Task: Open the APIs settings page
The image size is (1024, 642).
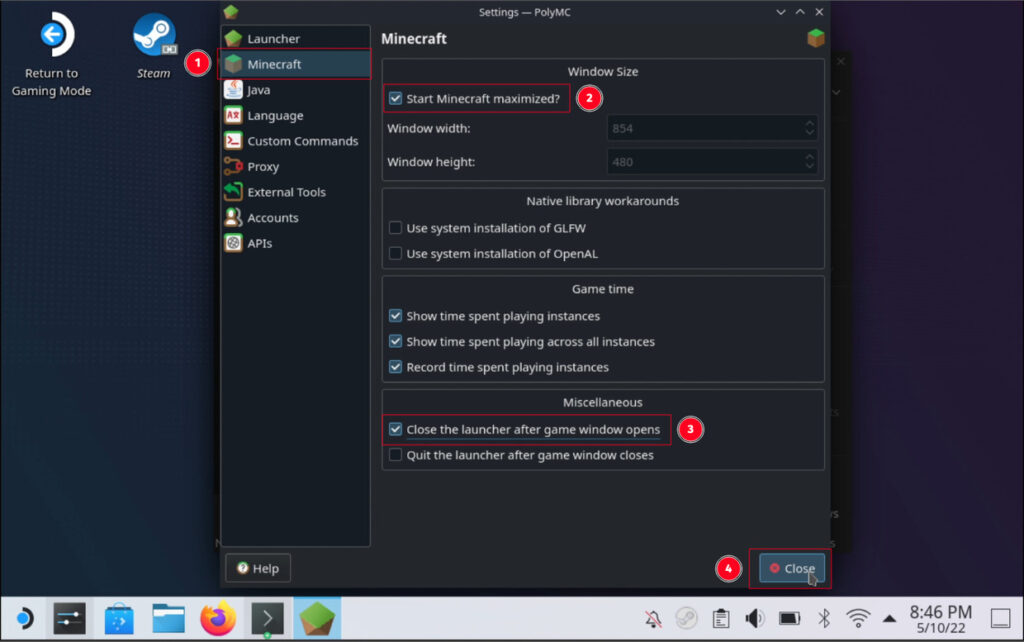Action: click(x=295, y=243)
